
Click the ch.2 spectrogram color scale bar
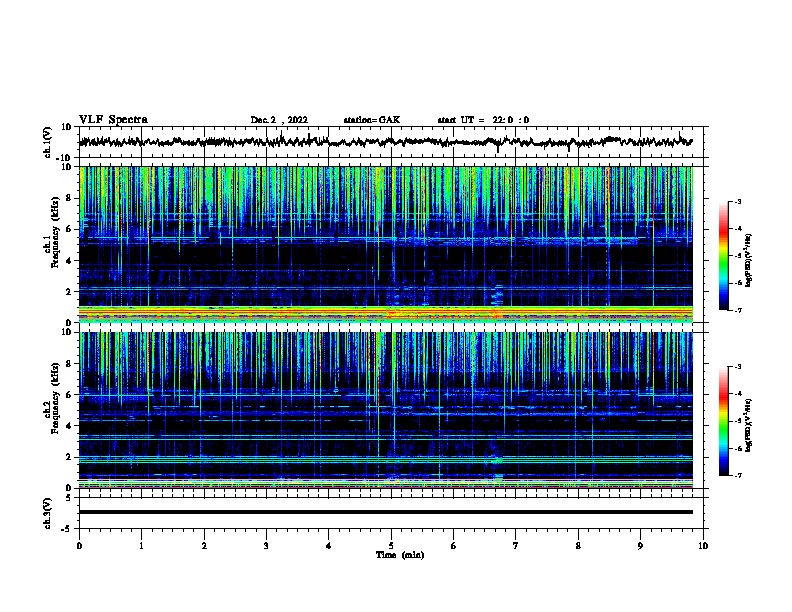(x=724, y=421)
